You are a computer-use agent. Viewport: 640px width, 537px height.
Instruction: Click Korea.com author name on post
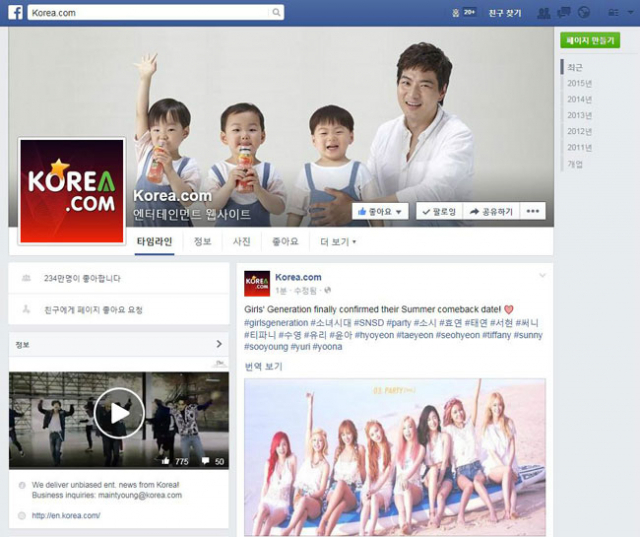pos(298,277)
